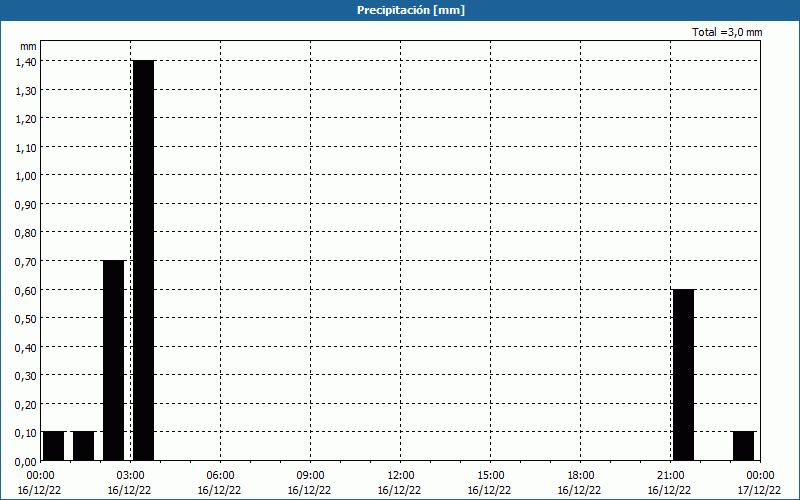Click the 18:00 x-axis time label
The height and width of the screenshot is (500, 800).
tap(581, 476)
